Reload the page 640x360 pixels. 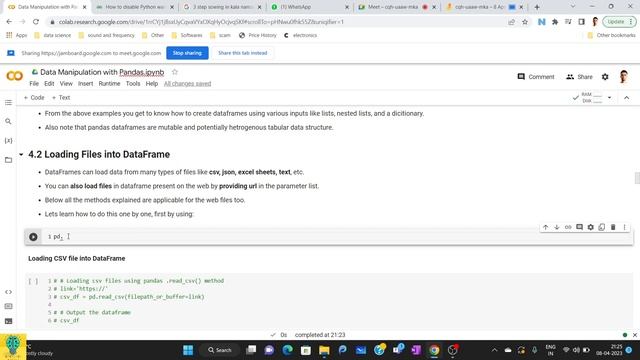pyautogui.click(x=36, y=22)
